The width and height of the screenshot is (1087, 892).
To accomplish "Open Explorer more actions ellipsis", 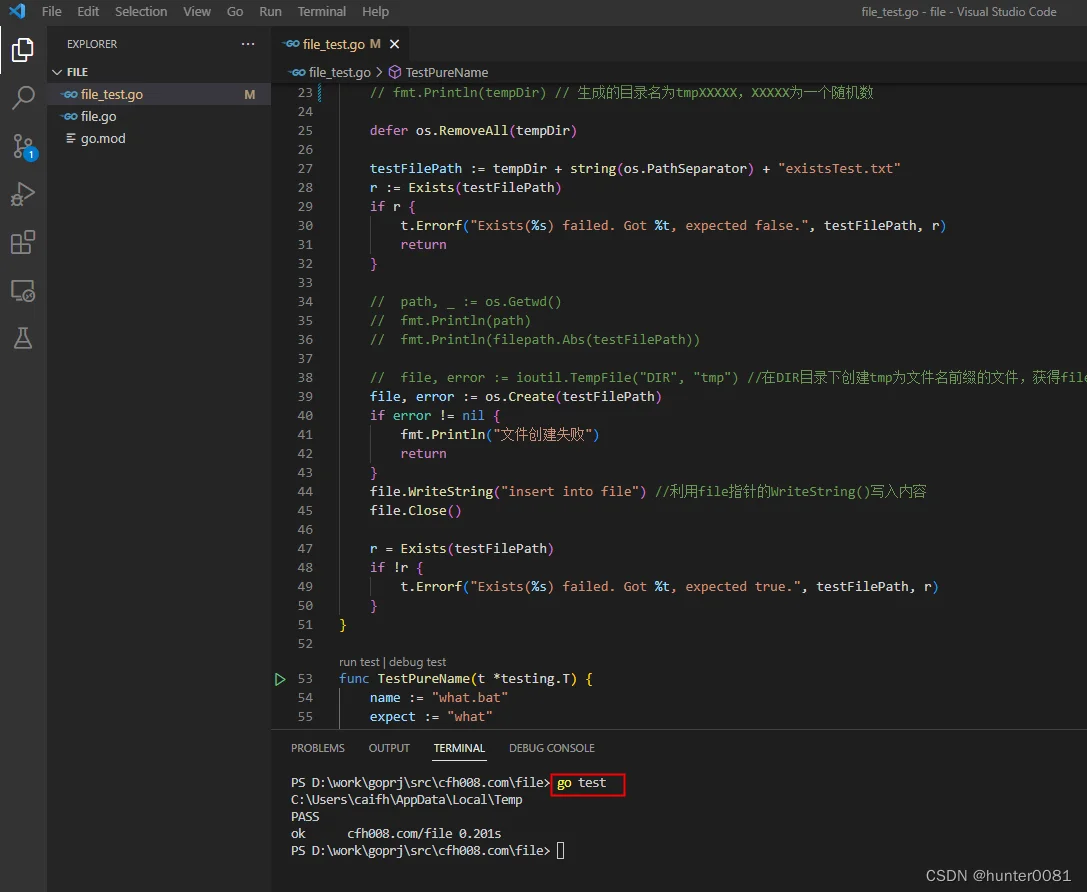I will 247,44.
